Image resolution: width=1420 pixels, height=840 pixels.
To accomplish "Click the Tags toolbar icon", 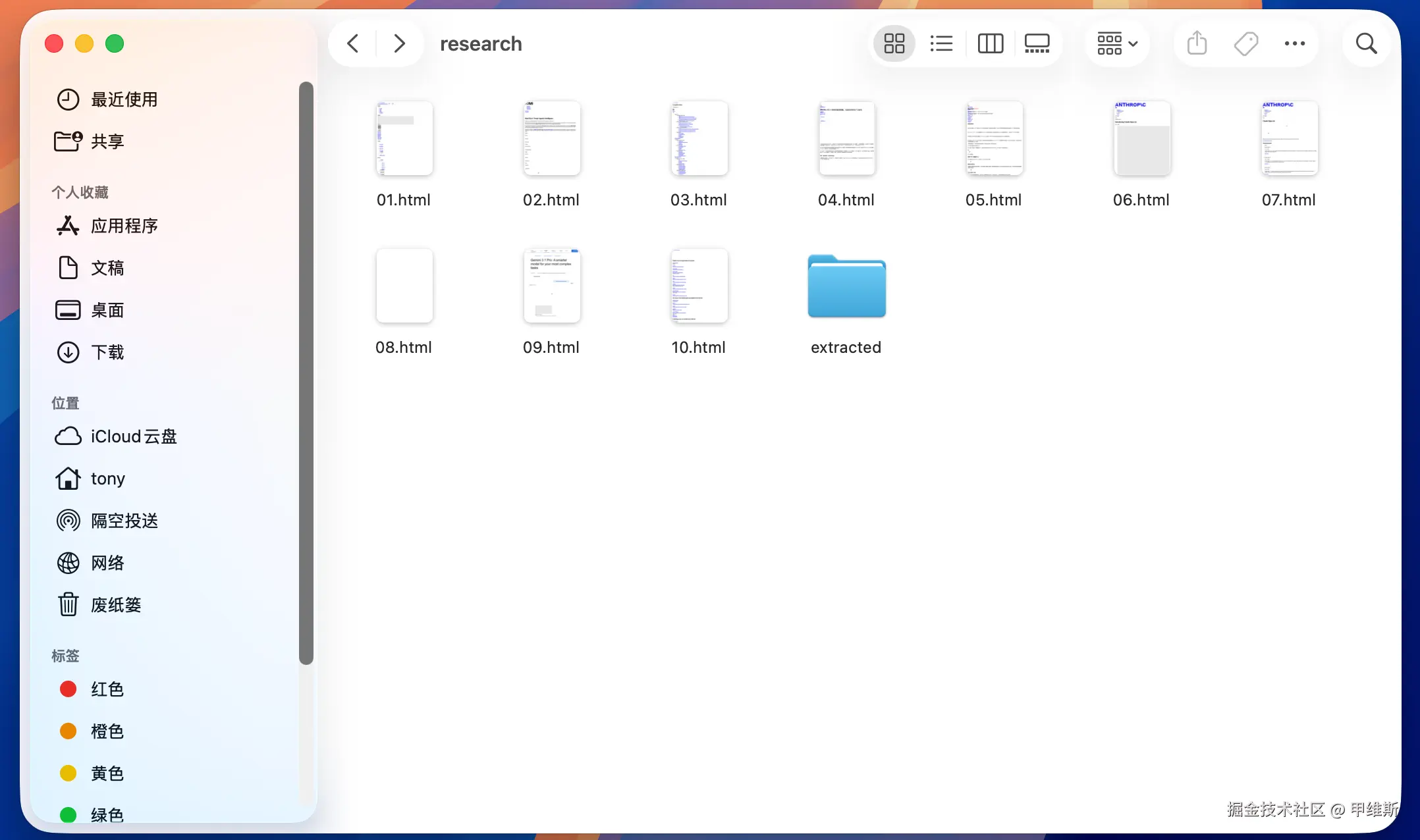I will click(1245, 44).
